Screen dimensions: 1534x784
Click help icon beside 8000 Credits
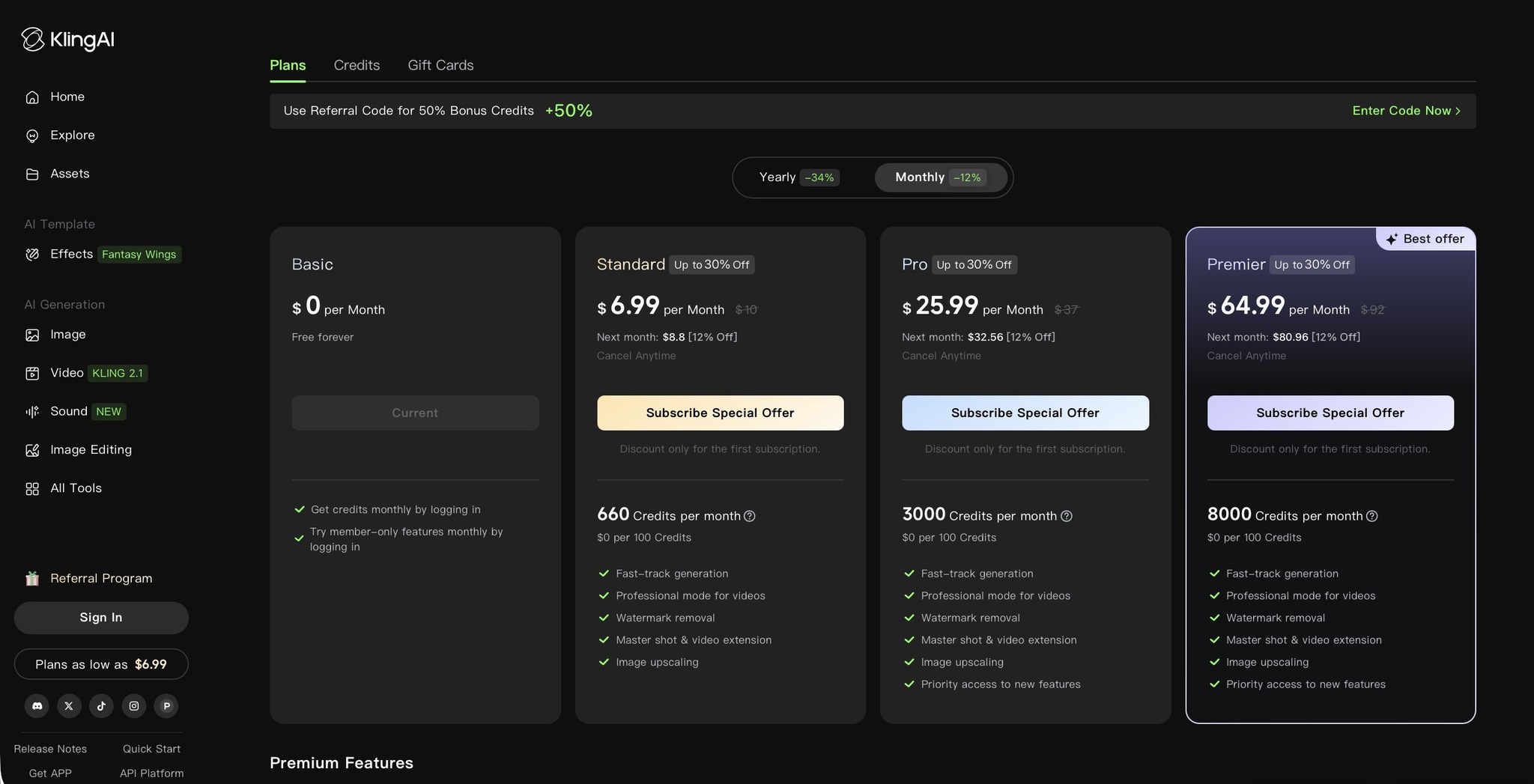[x=1372, y=516]
